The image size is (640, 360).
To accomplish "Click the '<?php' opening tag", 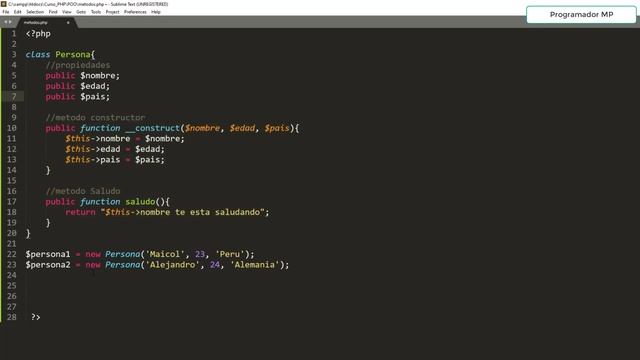I will (x=38, y=34).
